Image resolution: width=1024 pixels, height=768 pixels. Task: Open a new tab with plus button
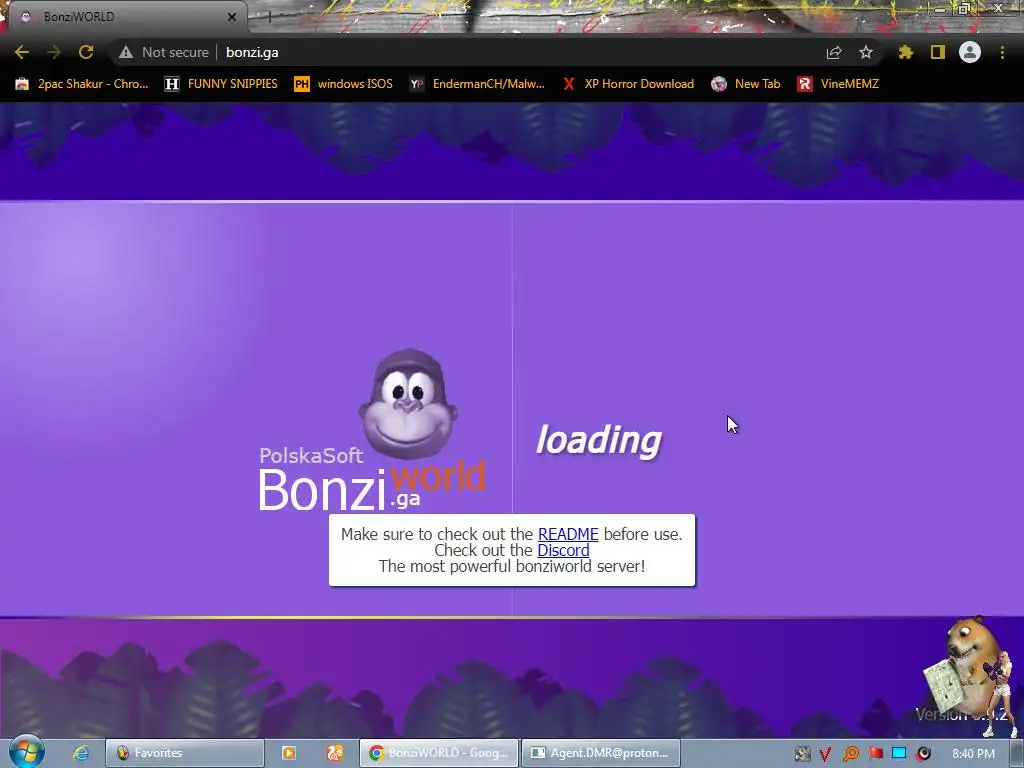269,18
